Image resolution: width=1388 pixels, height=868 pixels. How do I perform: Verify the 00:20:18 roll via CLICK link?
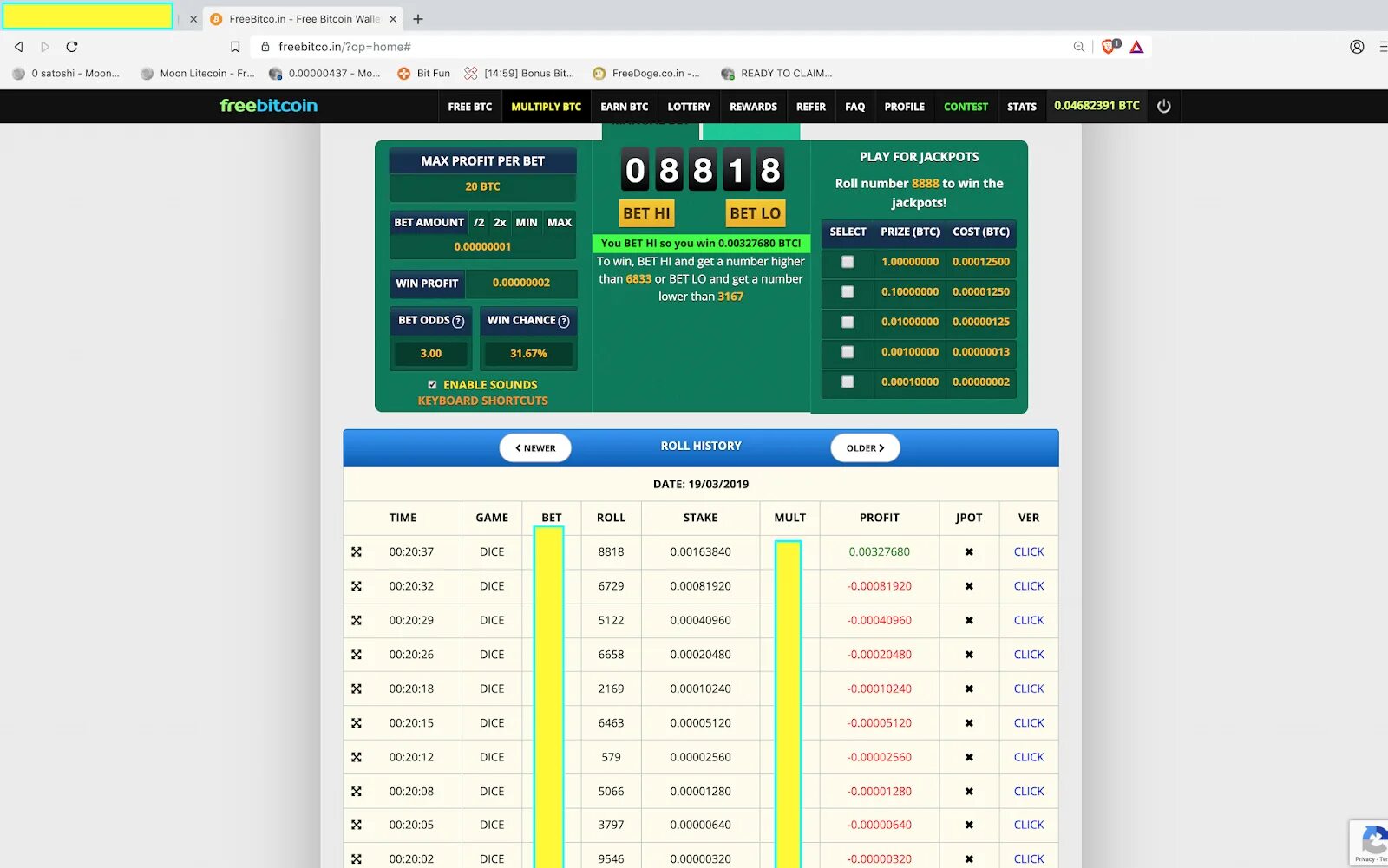1029,689
